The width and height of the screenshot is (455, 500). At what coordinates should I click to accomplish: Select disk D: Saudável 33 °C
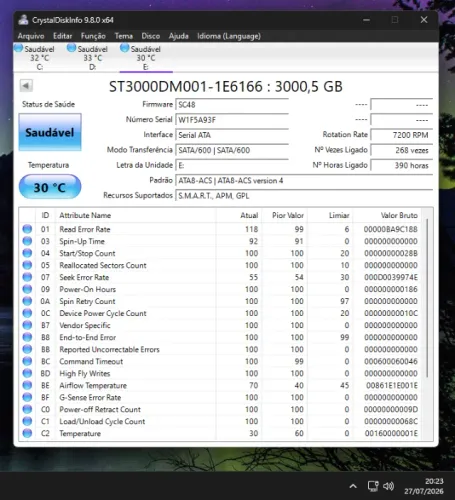coord(93,58)
